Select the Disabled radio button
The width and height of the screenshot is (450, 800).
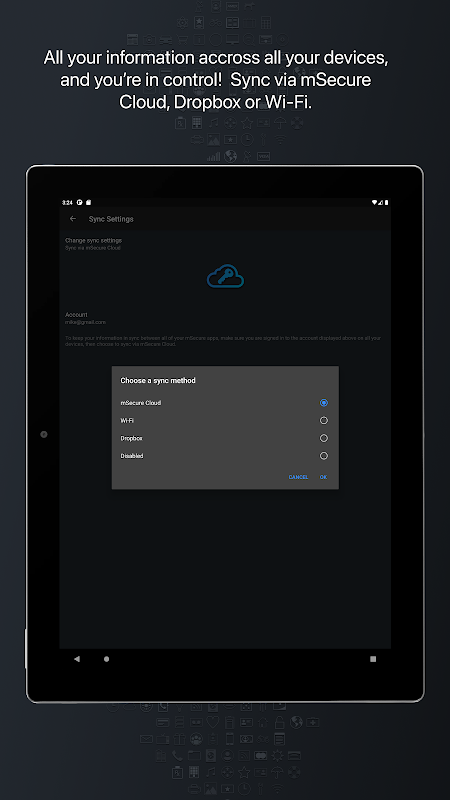(x=323, y=456)
